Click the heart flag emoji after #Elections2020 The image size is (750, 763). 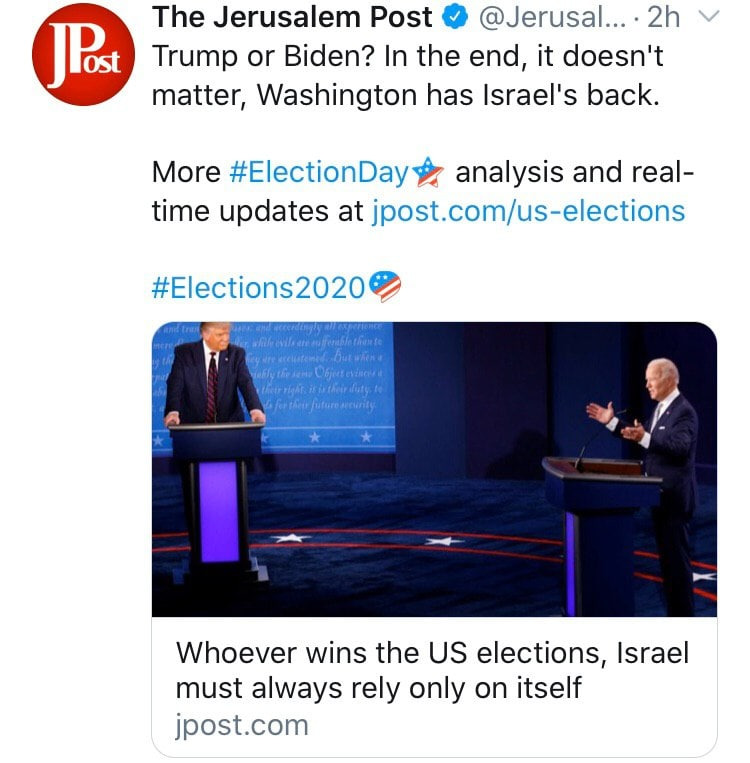pos(385,287)
